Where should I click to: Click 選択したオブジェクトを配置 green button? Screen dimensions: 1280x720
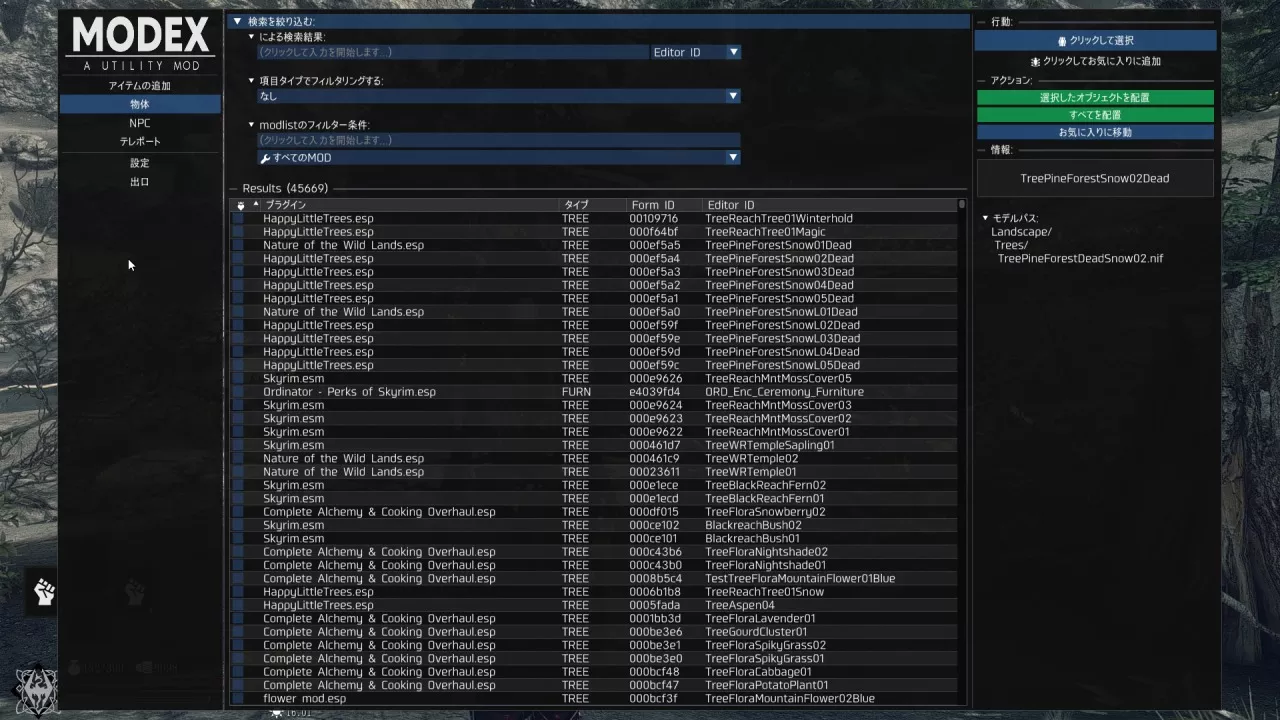[x=1095, y=98]
